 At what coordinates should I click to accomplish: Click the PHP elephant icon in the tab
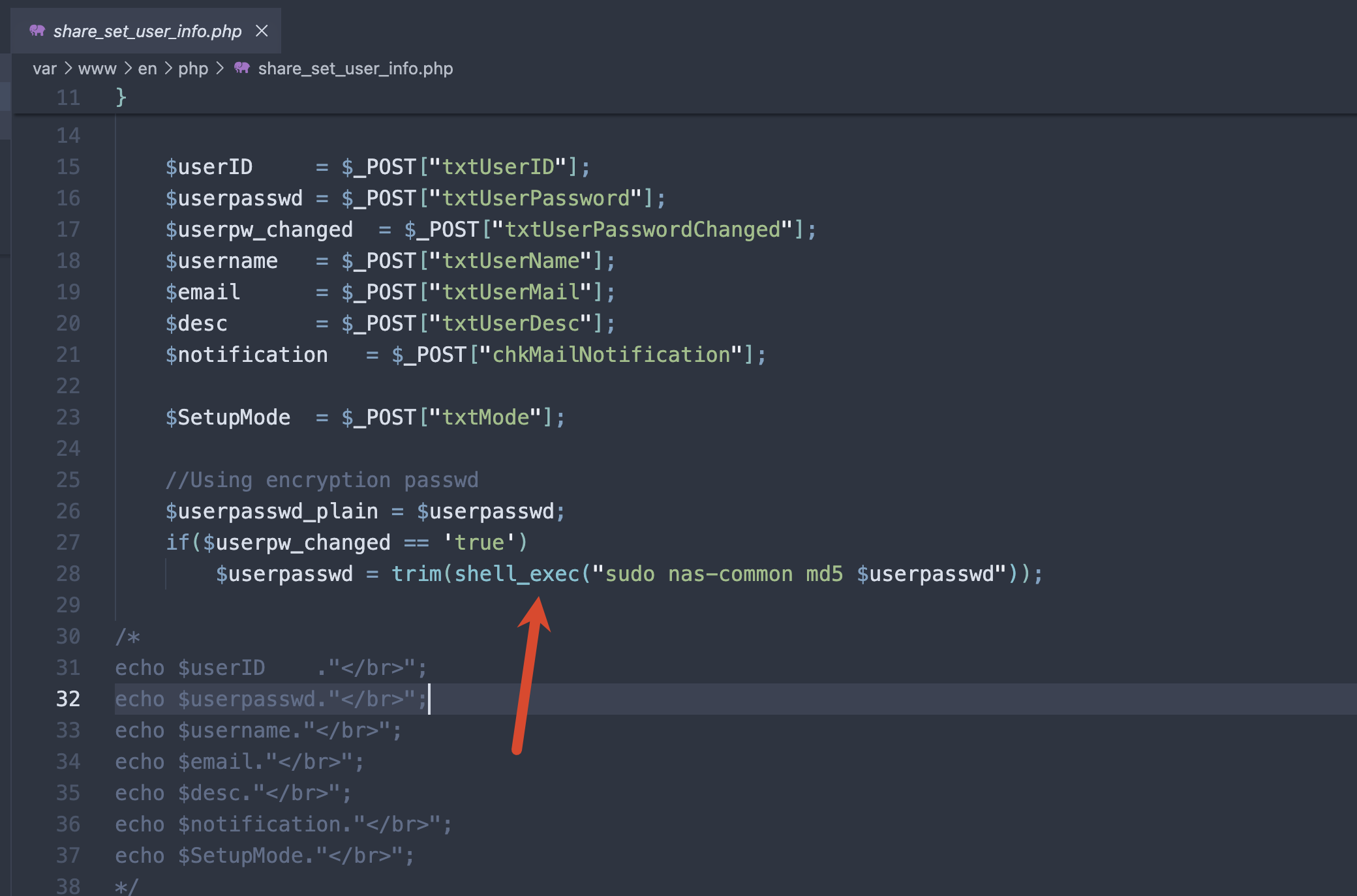[37, 31]
